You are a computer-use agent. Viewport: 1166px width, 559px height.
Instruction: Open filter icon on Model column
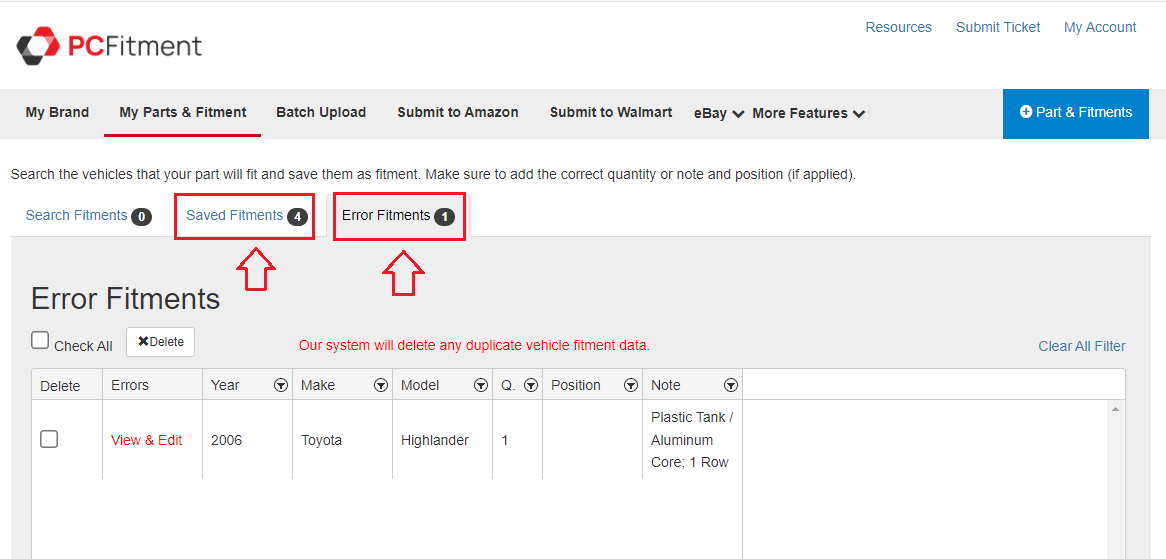[480, 385]
